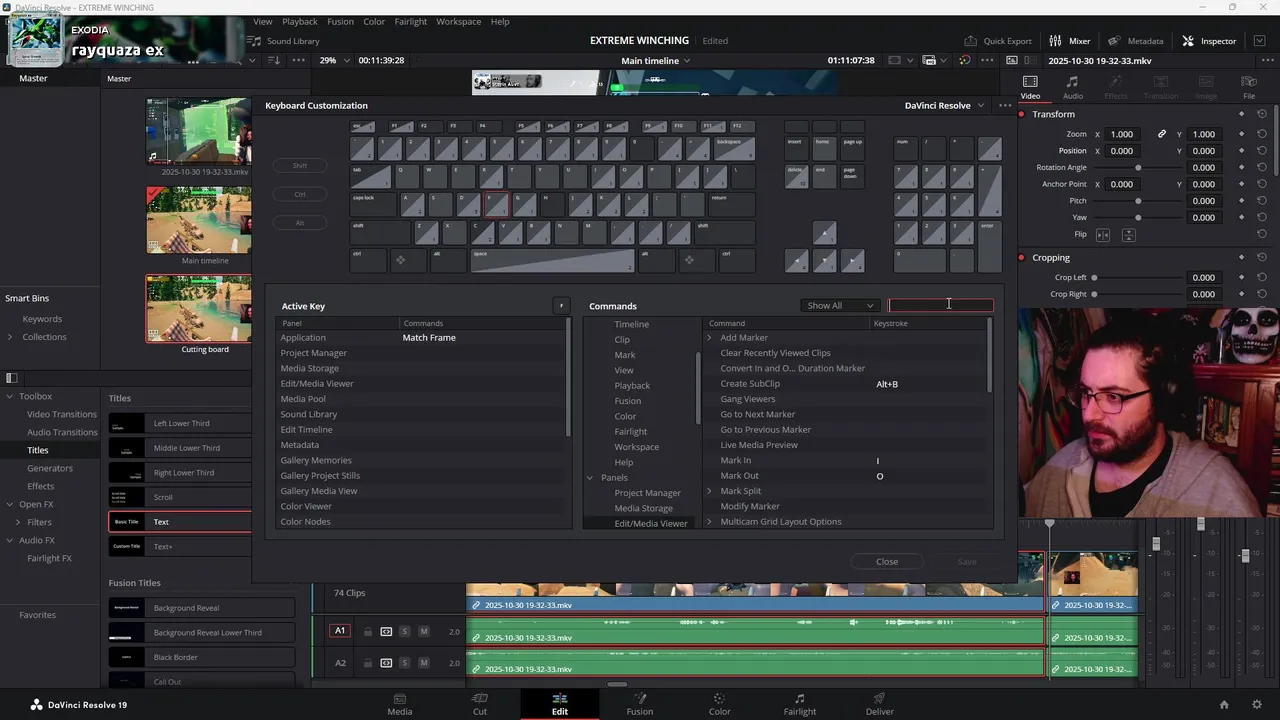Adjust the Pitch slider
The width and height of the screenshot is (1280, 720).
coord(1138,201)
